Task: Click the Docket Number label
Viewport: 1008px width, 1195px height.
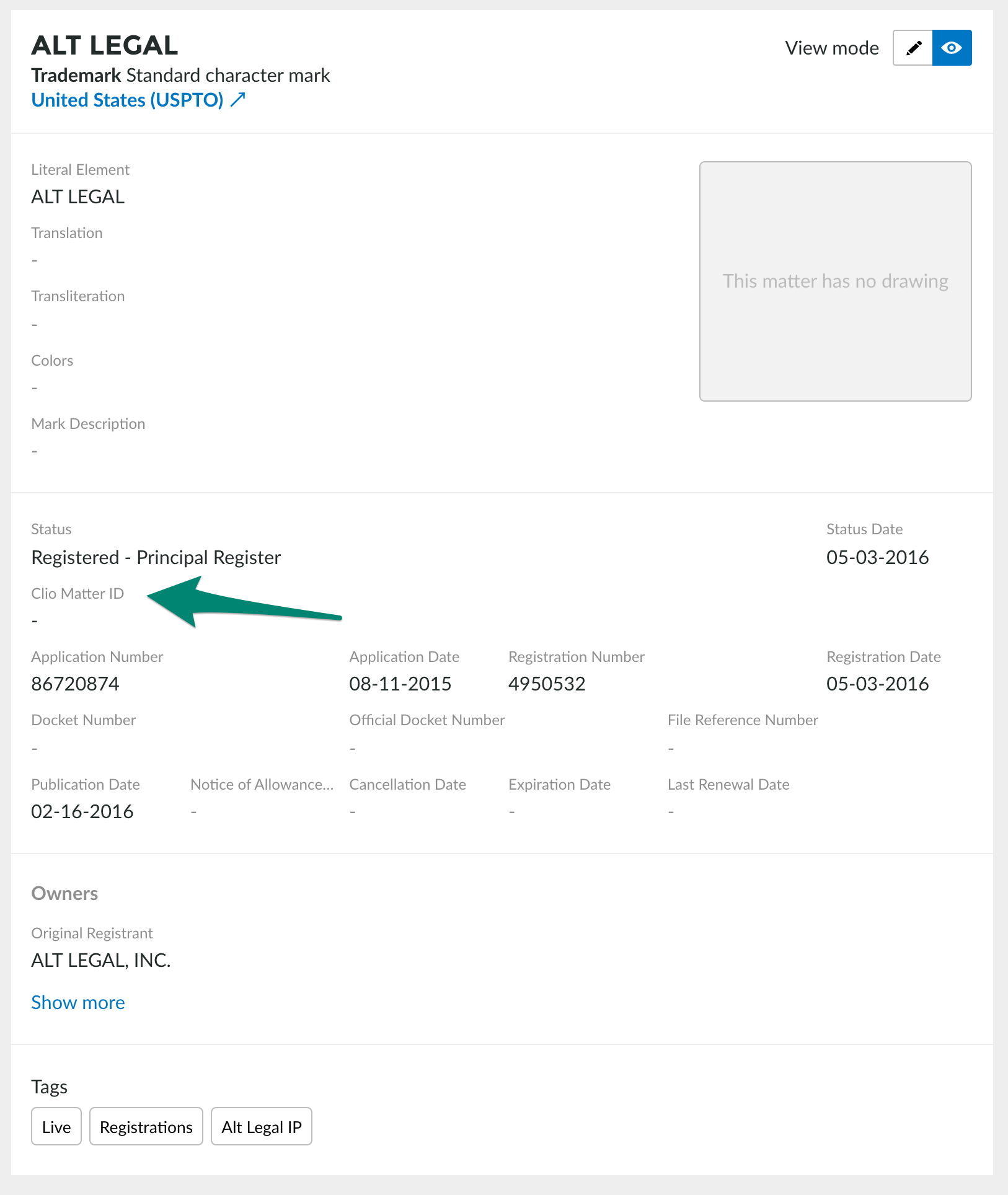Action: coord(84,720)
